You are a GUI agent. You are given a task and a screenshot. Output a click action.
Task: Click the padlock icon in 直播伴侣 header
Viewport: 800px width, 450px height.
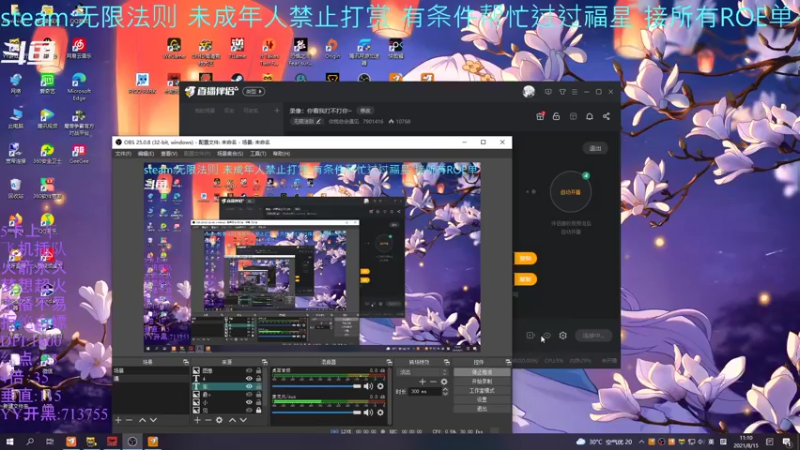point(556,116)
